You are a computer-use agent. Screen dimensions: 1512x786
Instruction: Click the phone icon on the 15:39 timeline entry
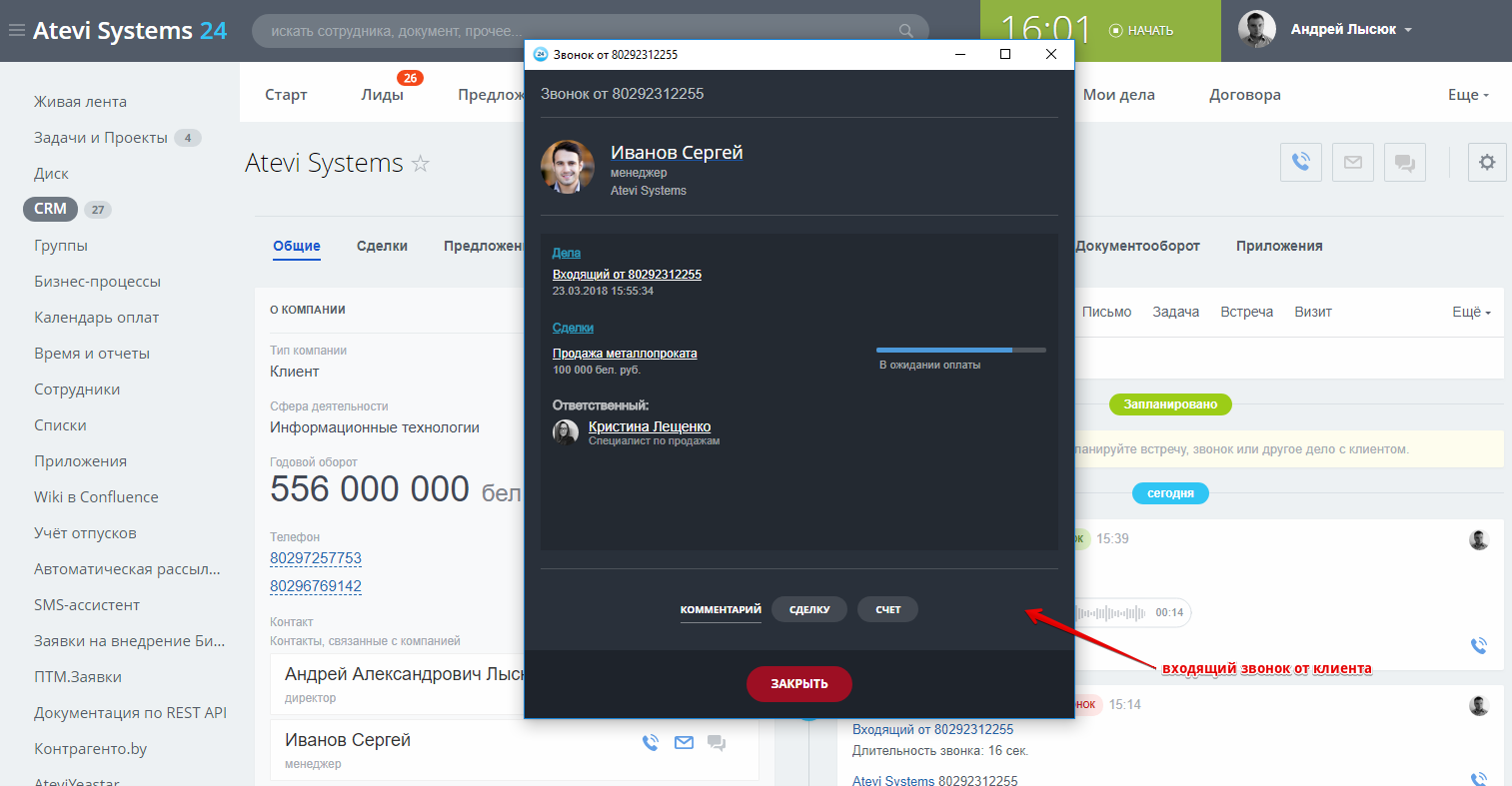pos(1479,645)
